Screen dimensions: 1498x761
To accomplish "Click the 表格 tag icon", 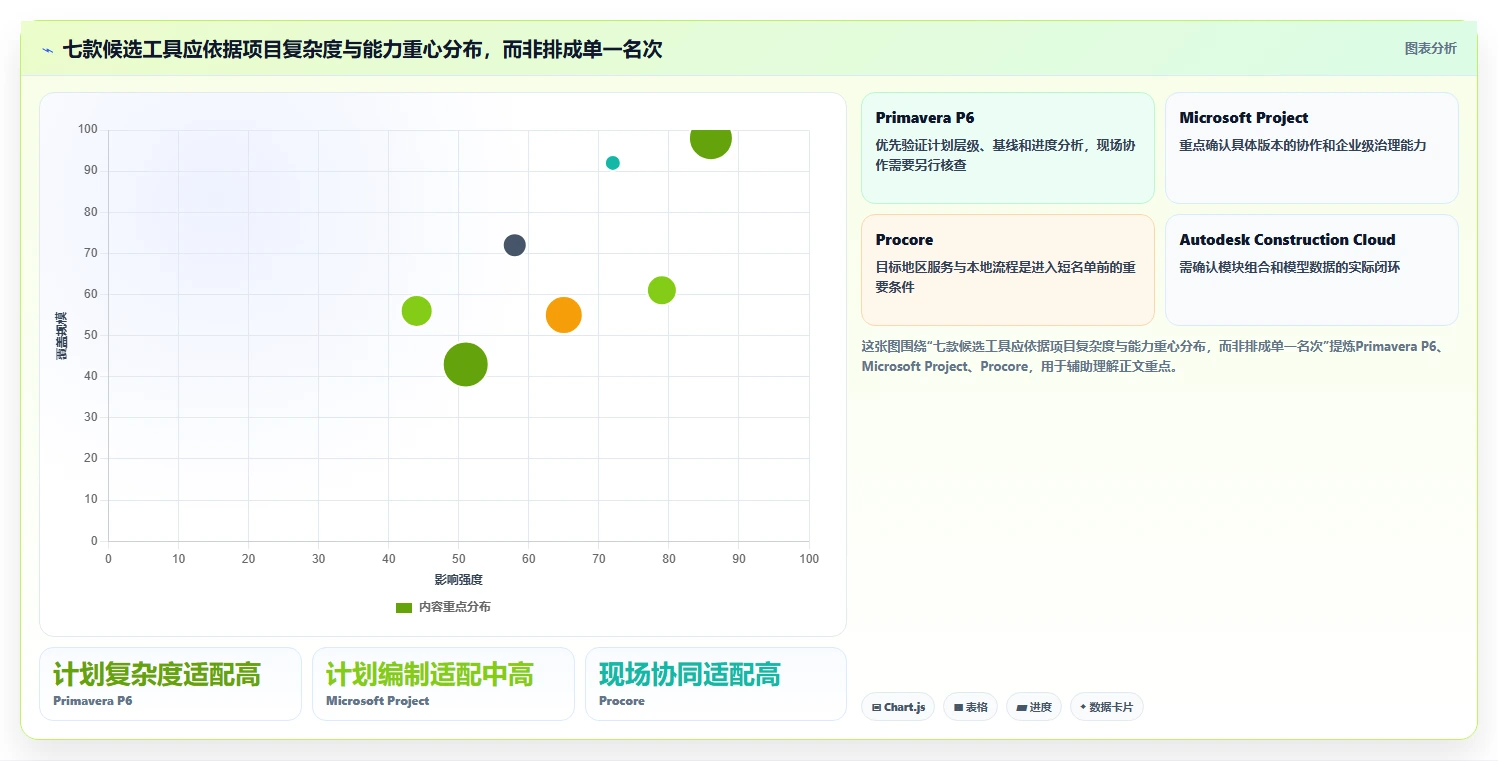I will point(958,707).
